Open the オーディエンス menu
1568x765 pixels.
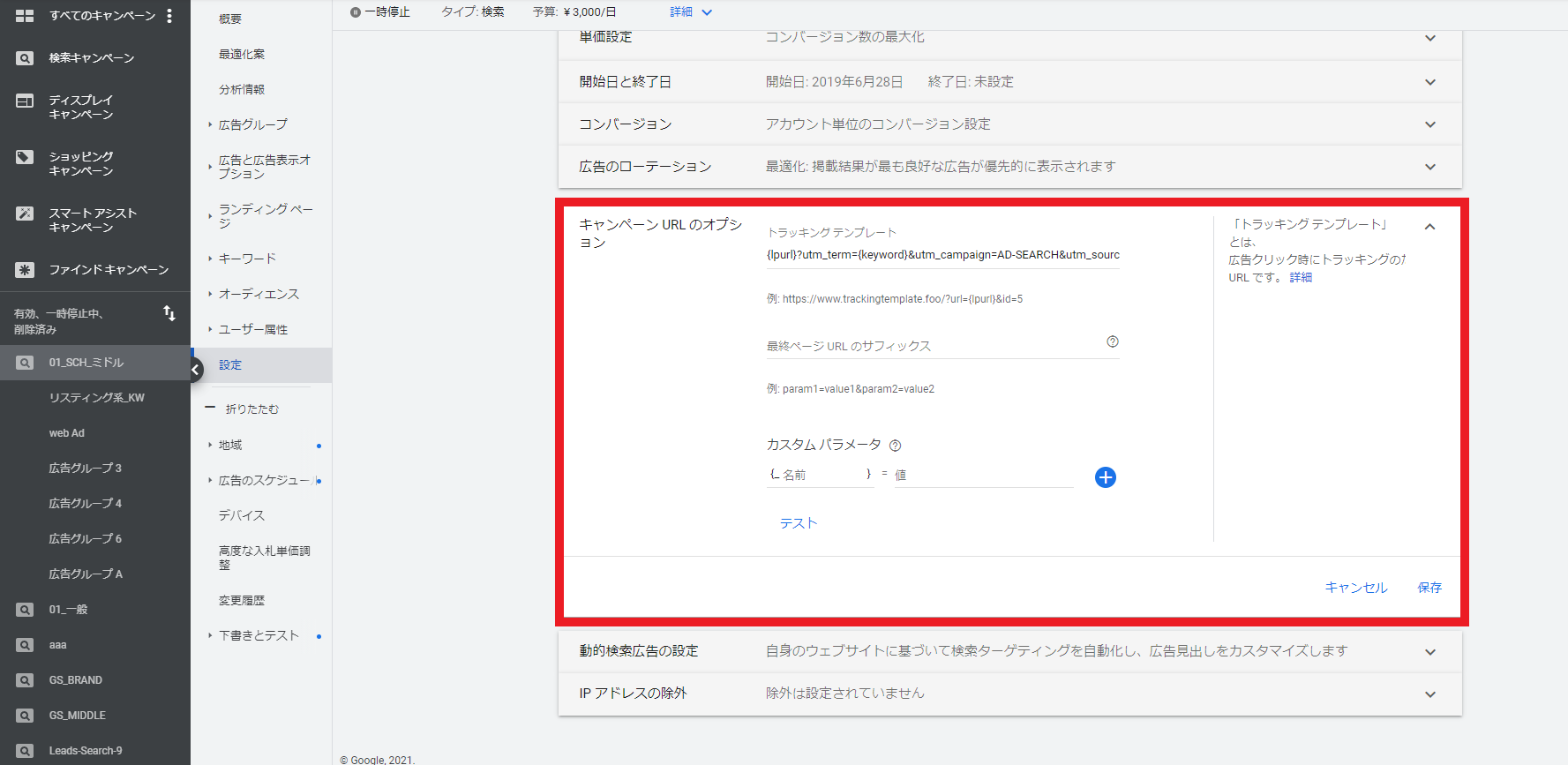[x=259, y=294]
